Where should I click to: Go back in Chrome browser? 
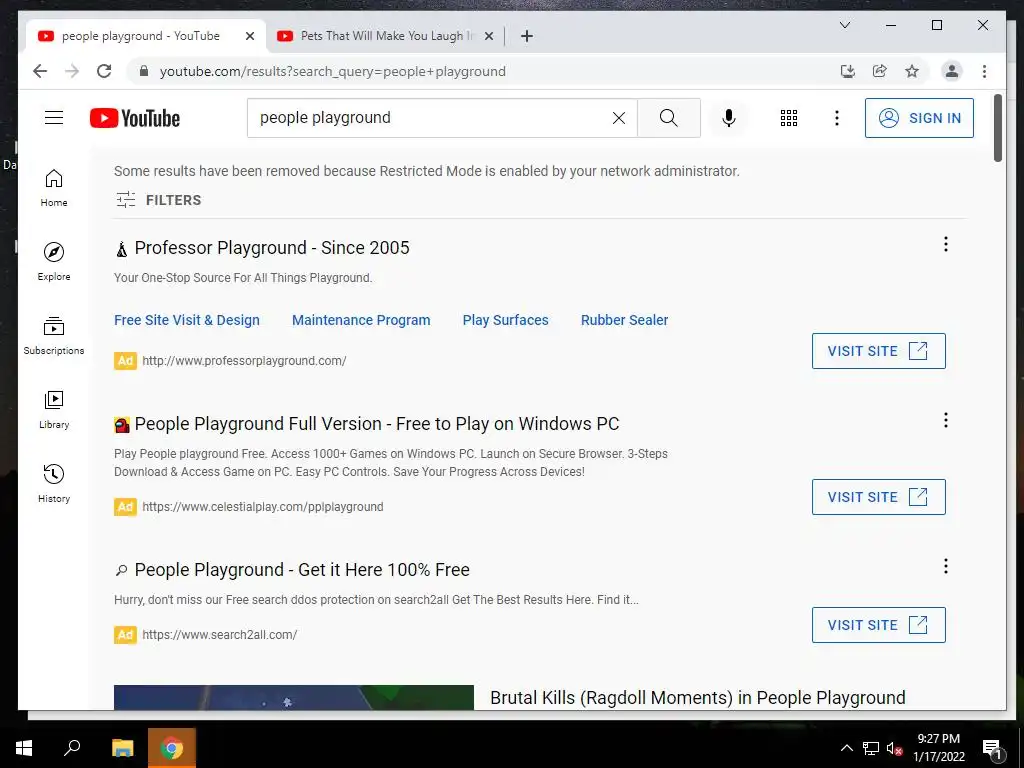click(x=40, y=71)
